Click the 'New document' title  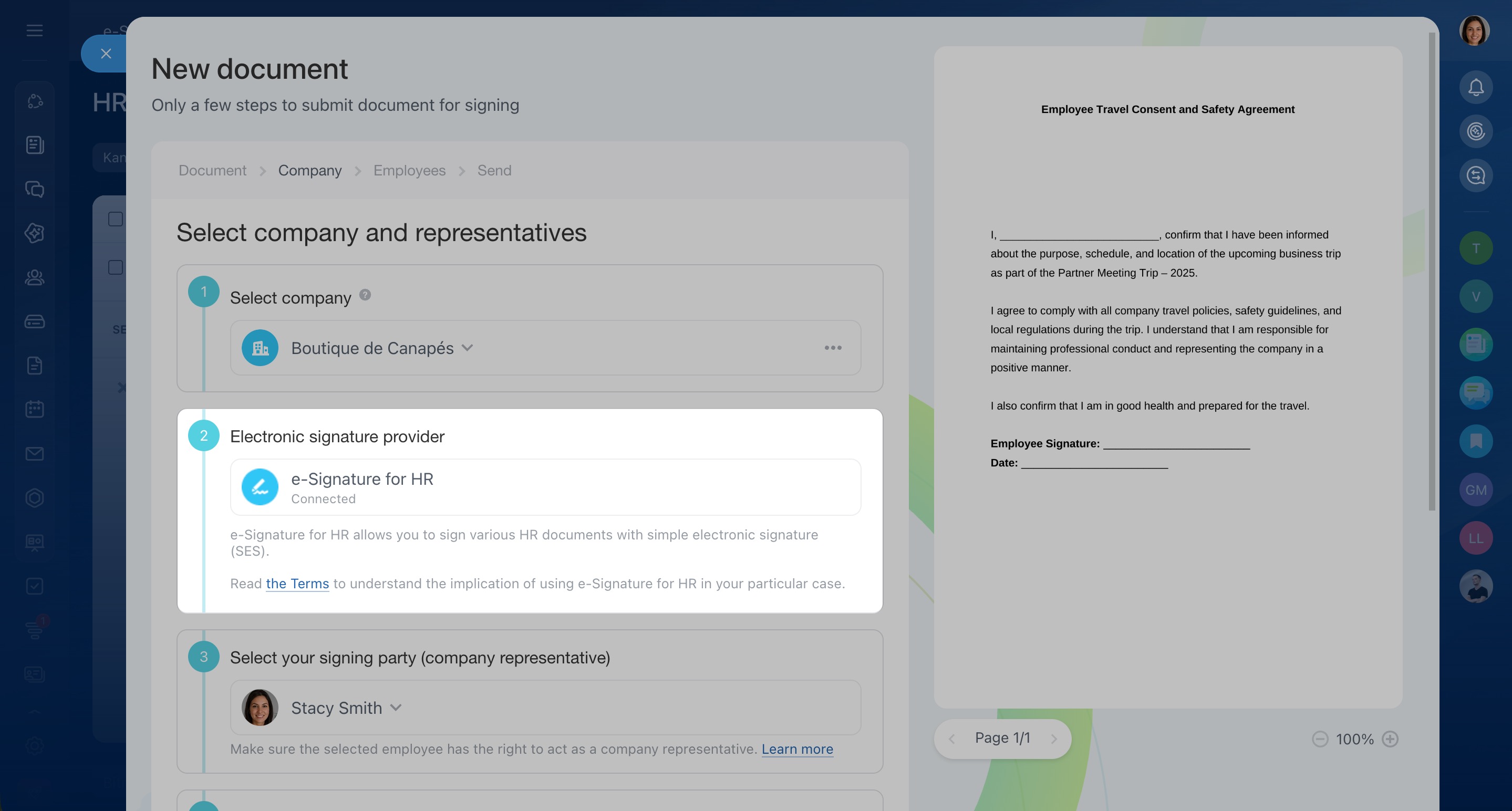click(250, 69)
